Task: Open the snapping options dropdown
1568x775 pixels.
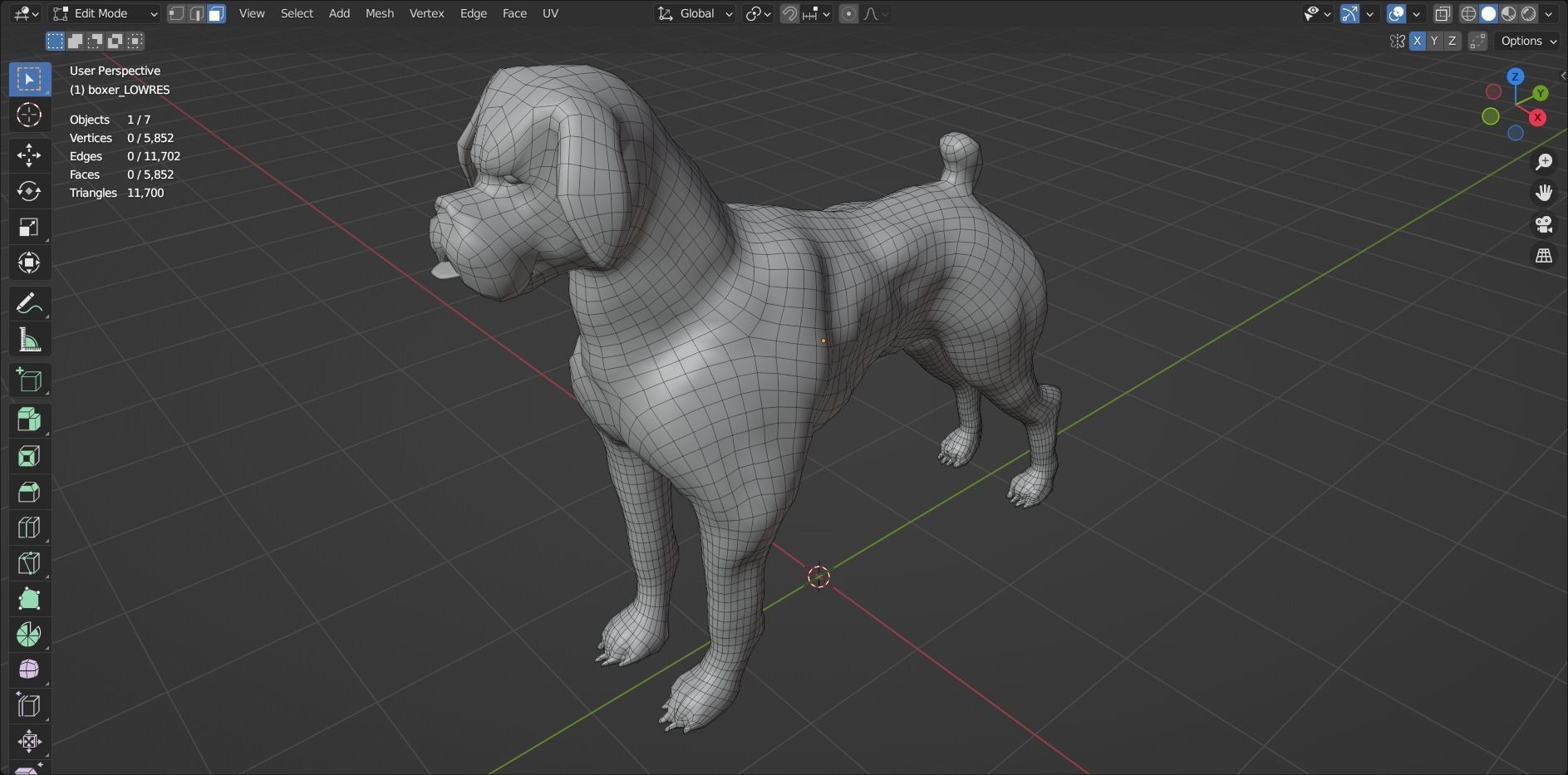Action: click(x=817, y=13)
